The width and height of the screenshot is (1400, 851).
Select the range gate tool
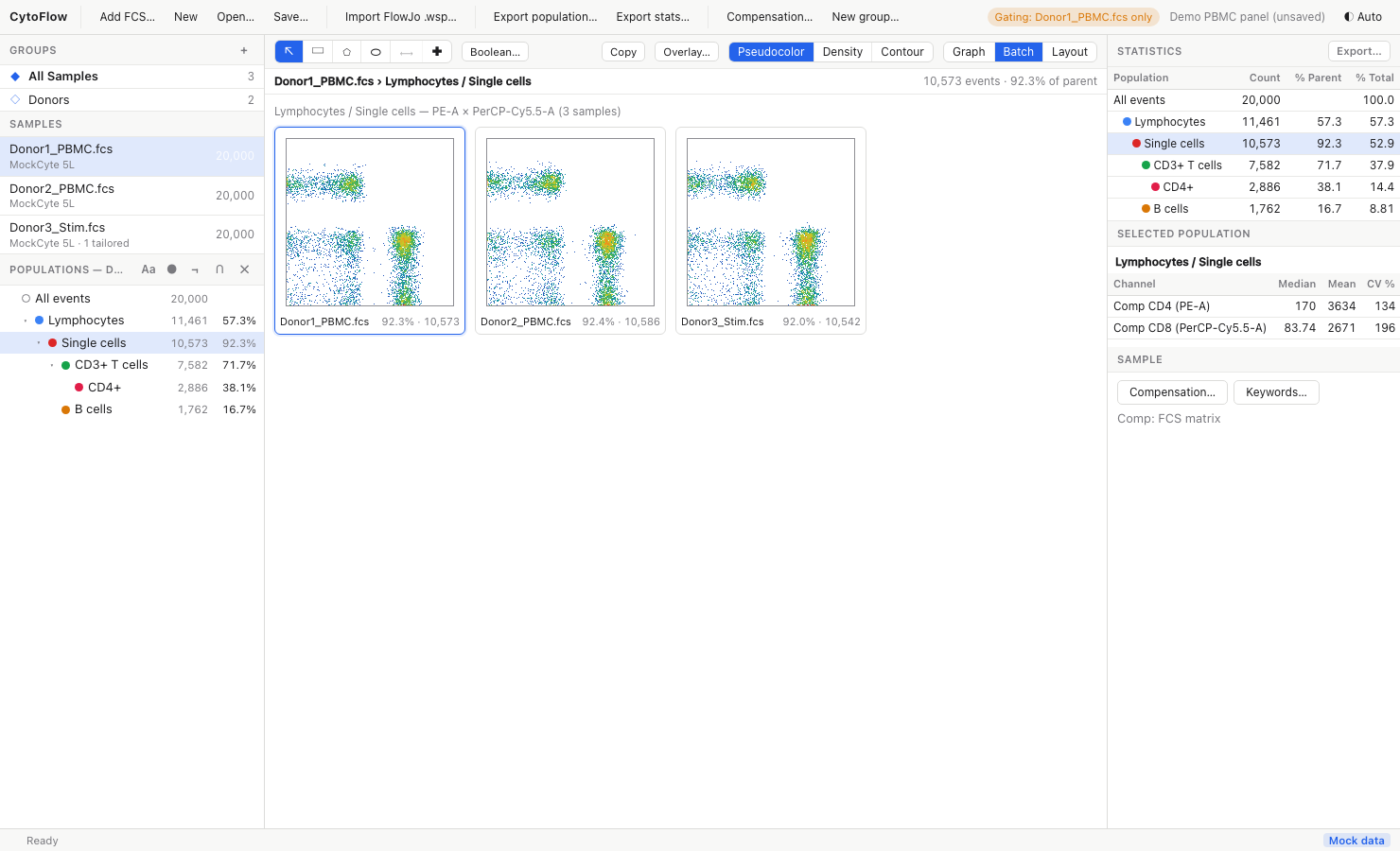(x=406, y=52)
